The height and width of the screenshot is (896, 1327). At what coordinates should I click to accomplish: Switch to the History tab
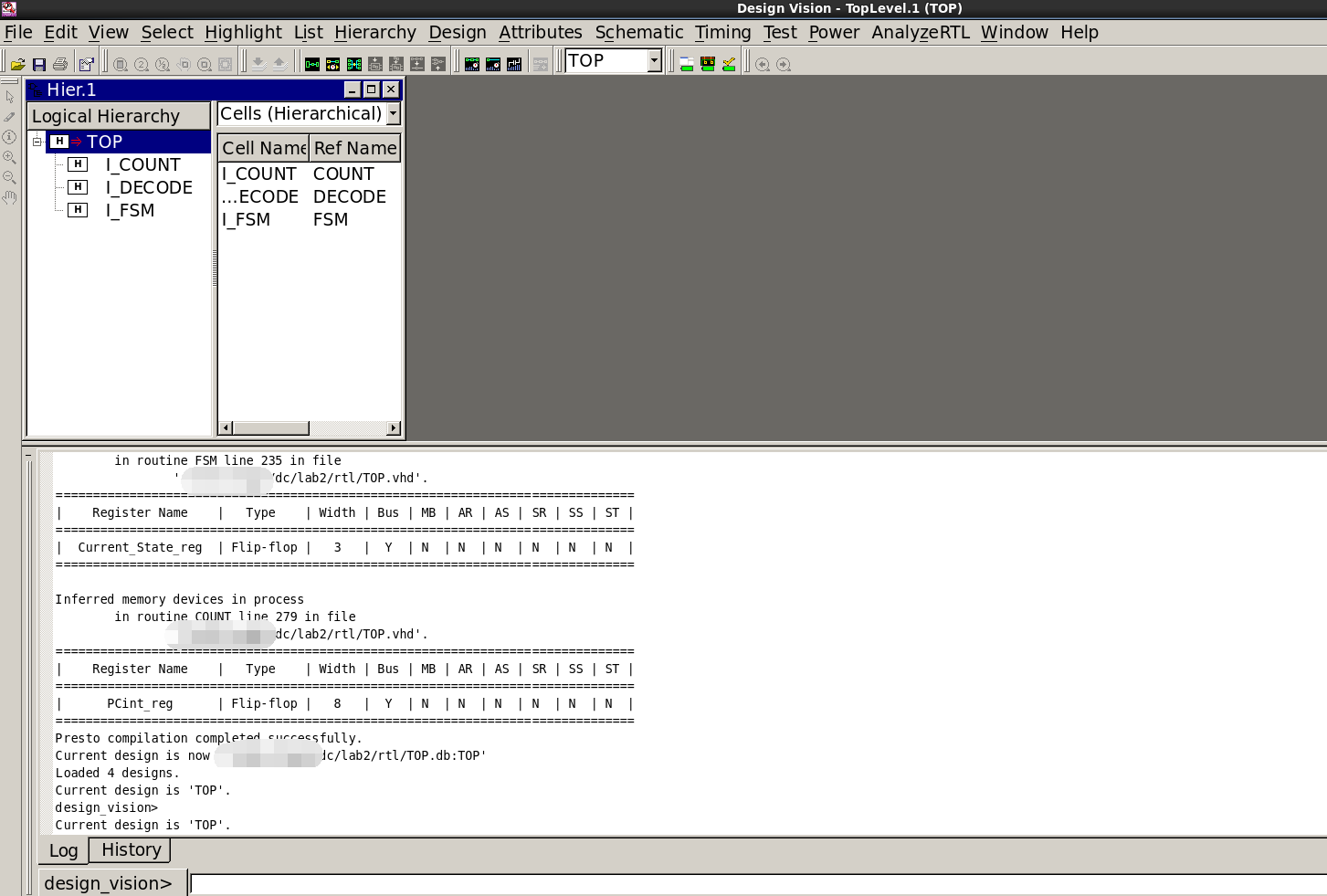pos(129,849)
